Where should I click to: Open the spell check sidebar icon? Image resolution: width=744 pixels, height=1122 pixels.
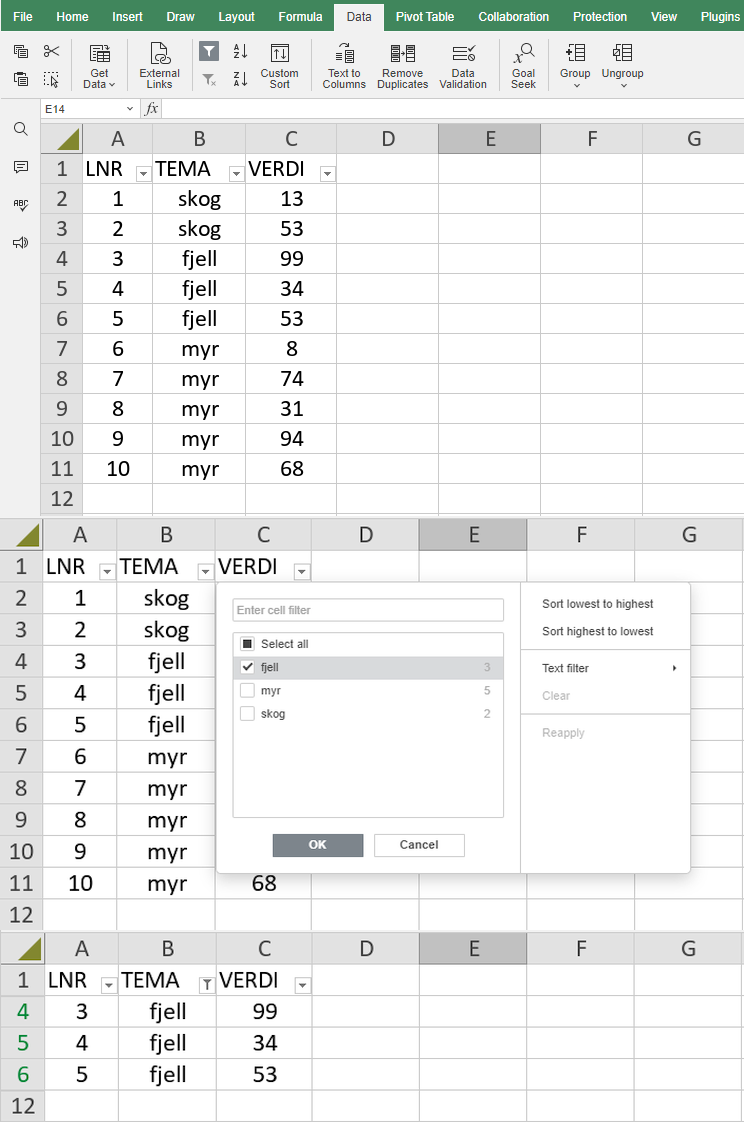21,205
